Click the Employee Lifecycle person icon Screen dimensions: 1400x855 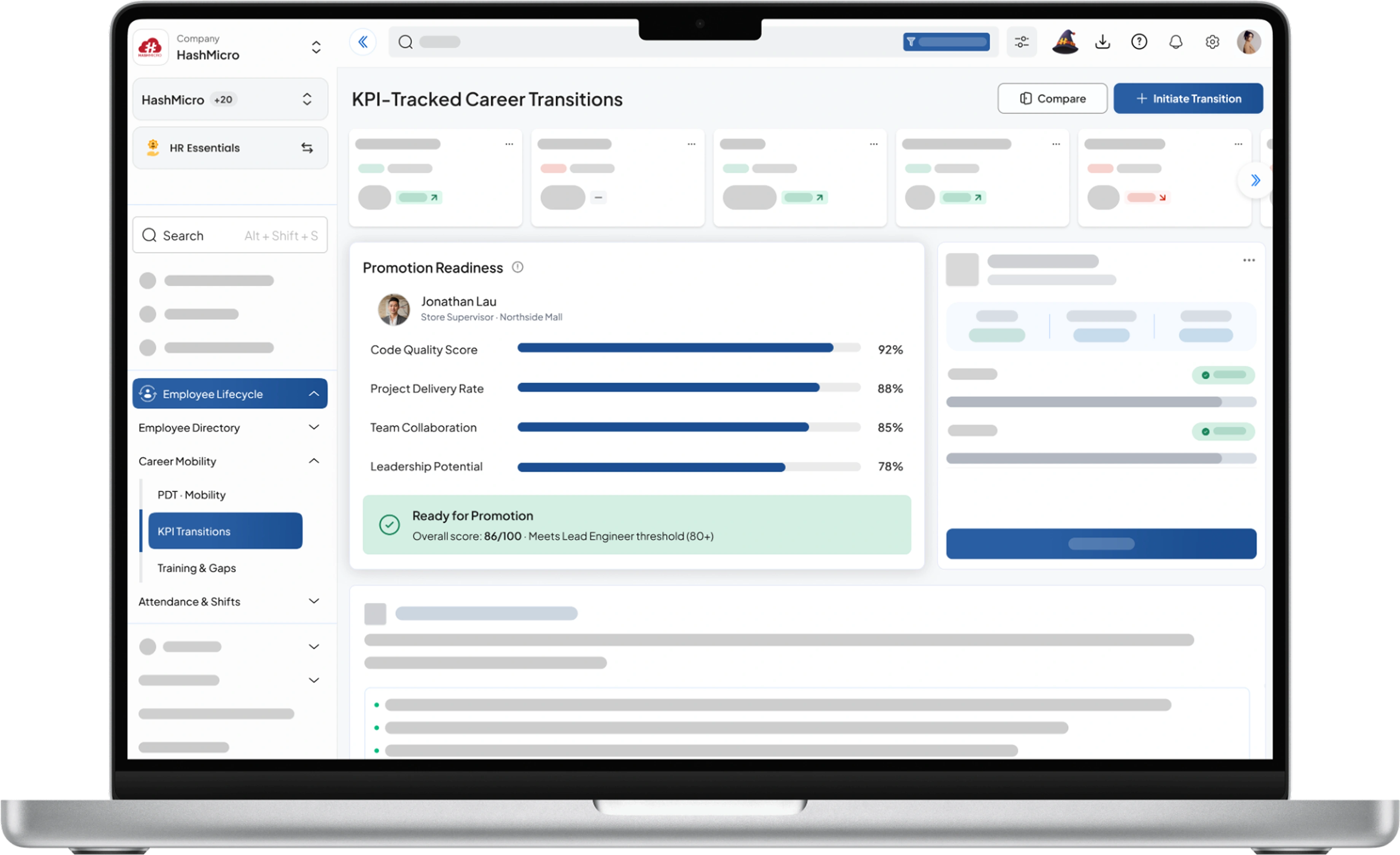(x=148, y=394)
